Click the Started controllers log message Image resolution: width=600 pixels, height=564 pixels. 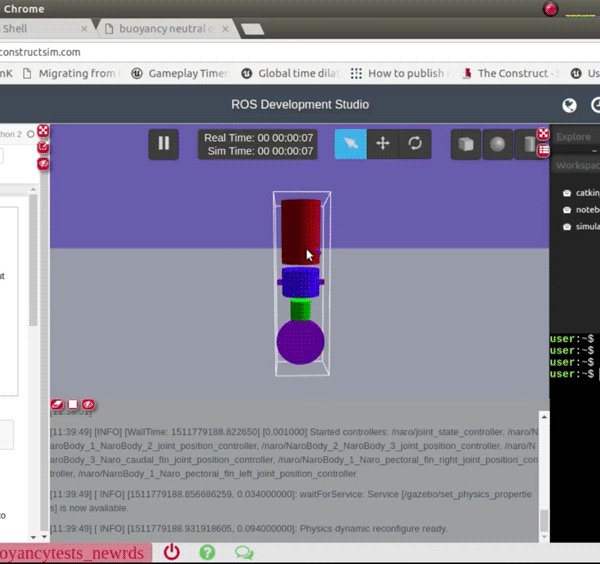point(294,453)
